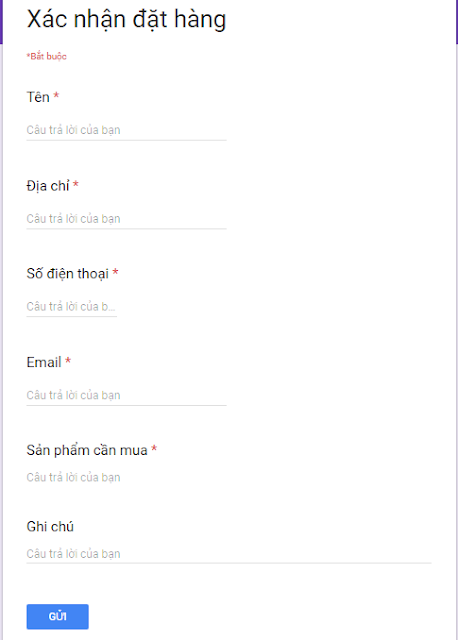This screenshot has width=458, height=640.
Task: Click the Email question label
Action: click(x=44, y=362)
